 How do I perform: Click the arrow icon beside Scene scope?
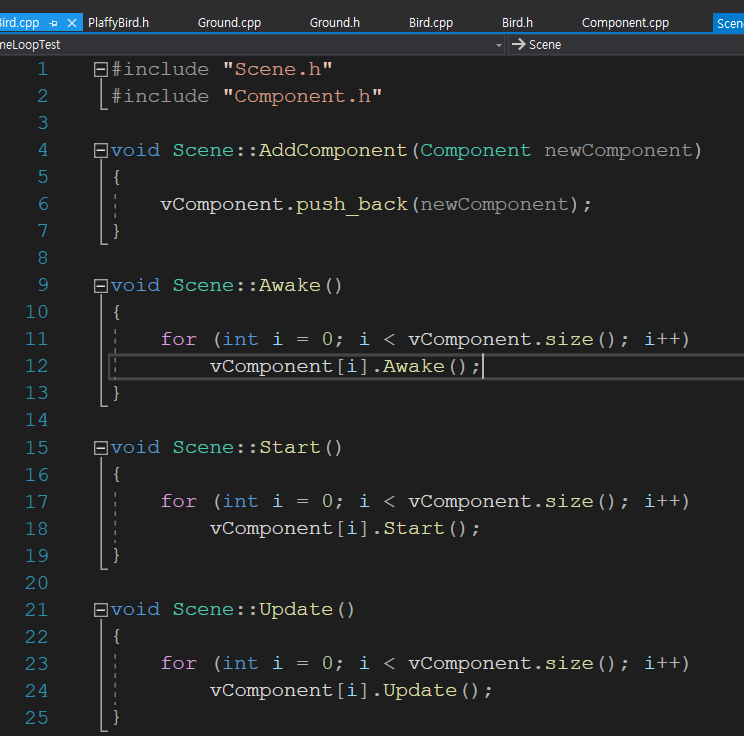(518, 45)
